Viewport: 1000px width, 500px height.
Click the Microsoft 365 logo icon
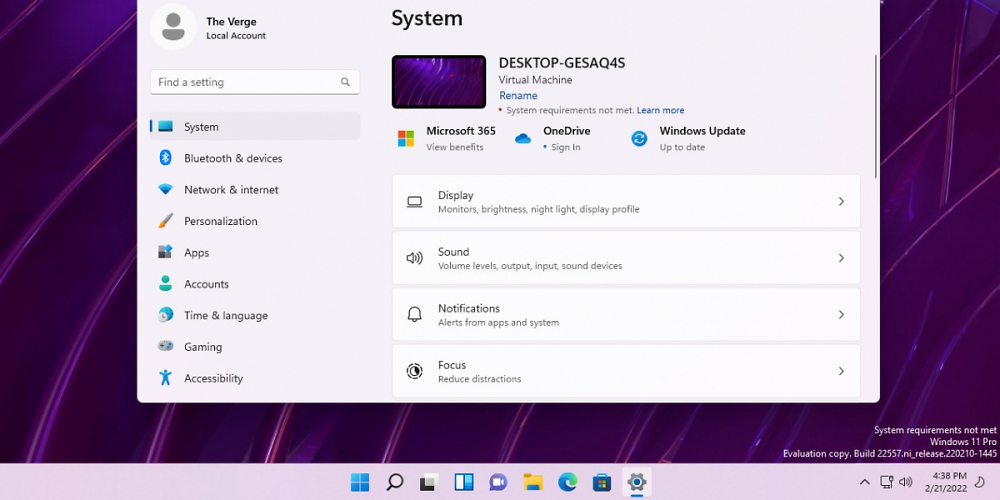pyautogui.click(x=406, y=138)
